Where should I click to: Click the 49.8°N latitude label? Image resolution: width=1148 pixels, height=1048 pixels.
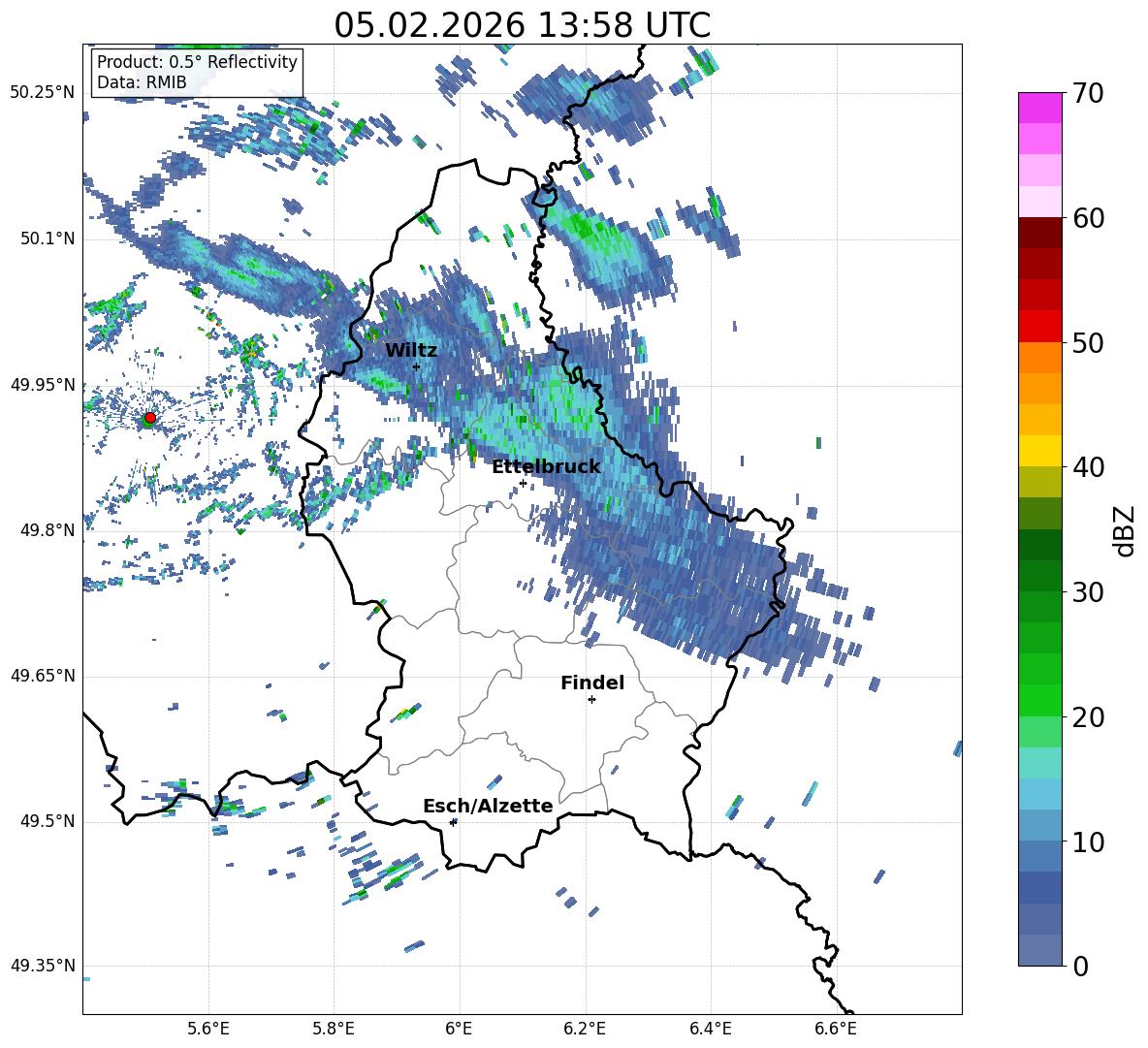(48, 530)
